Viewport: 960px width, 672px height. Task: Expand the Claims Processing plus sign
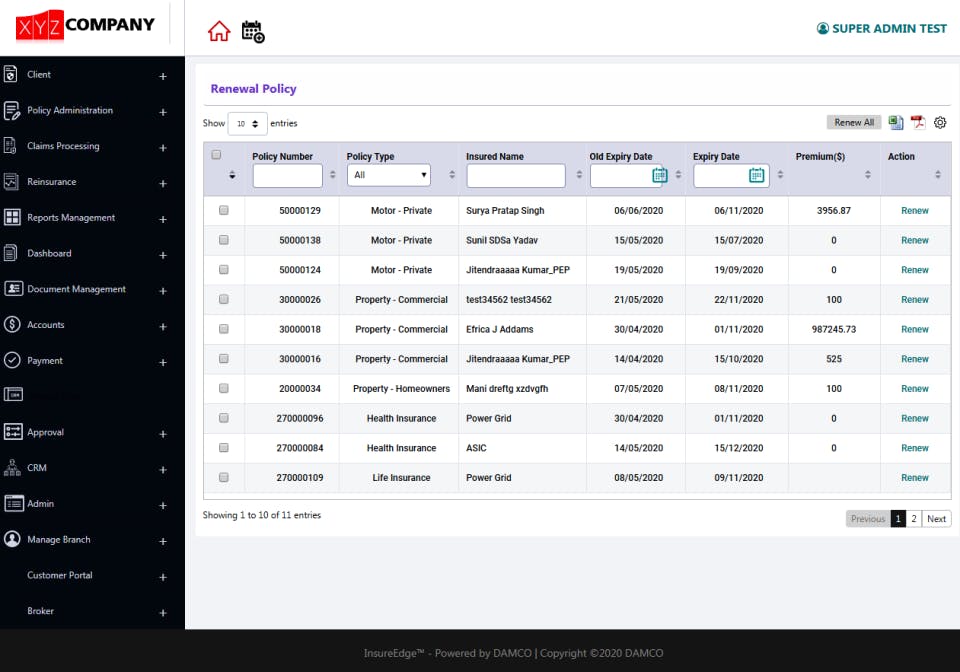coord(163,148)
